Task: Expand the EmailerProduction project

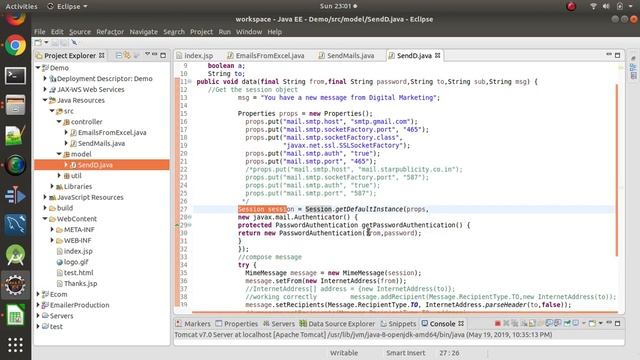Action: coord(38,305)
